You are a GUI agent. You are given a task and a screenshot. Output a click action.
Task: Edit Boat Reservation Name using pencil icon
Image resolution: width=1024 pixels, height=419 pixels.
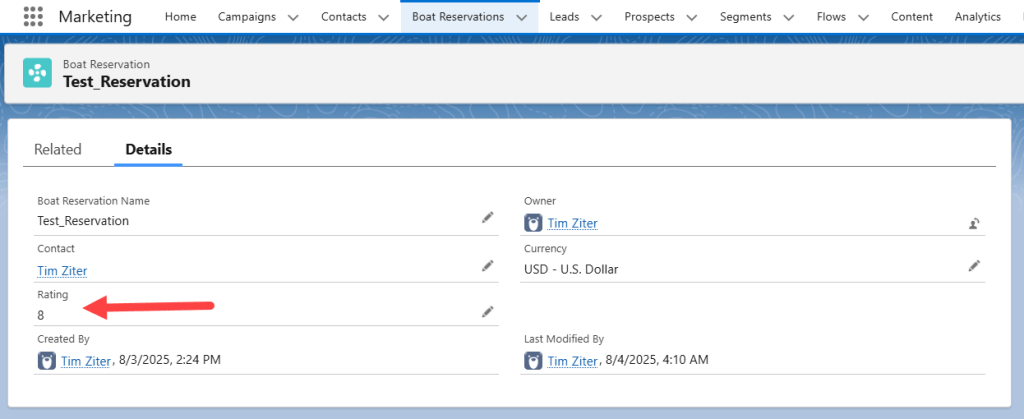click(487, 217)
